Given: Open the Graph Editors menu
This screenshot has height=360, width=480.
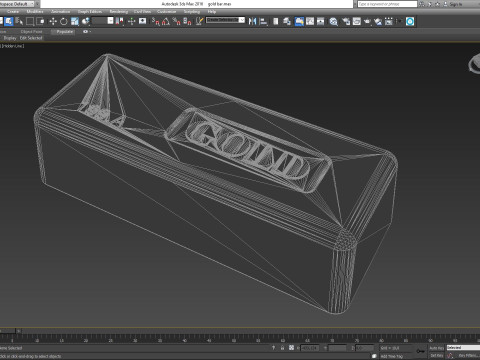Looking at the screenshot, I should pos(90,12).
